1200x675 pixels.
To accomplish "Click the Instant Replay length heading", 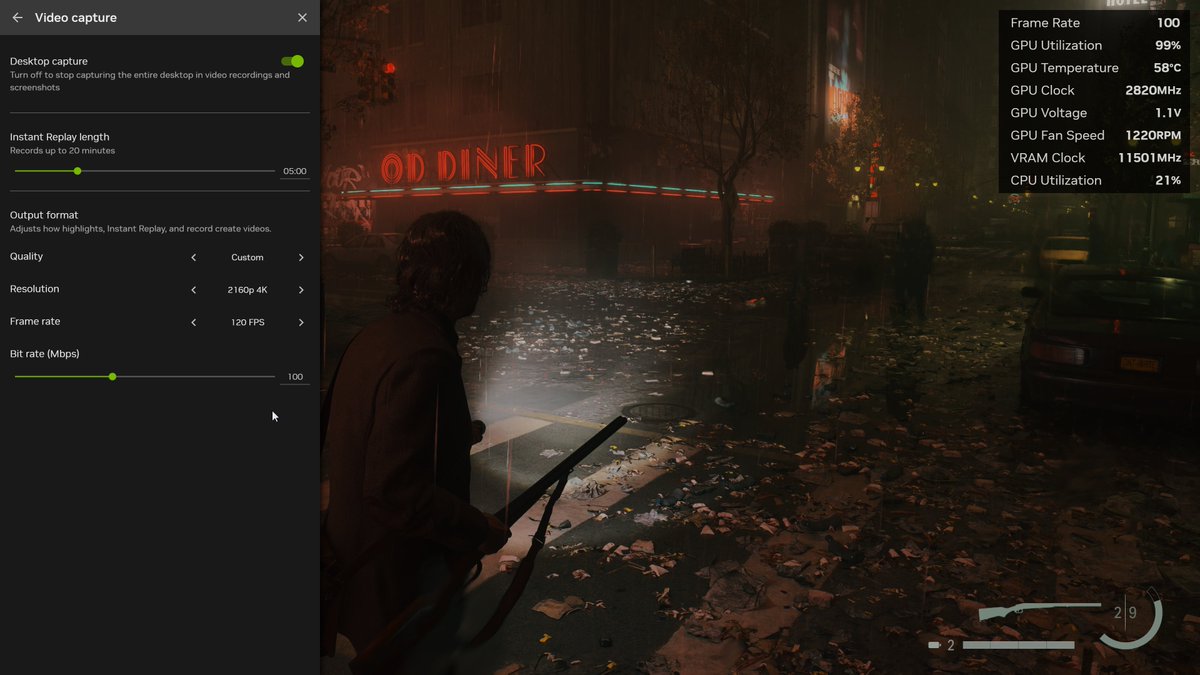I will point(60,137).
